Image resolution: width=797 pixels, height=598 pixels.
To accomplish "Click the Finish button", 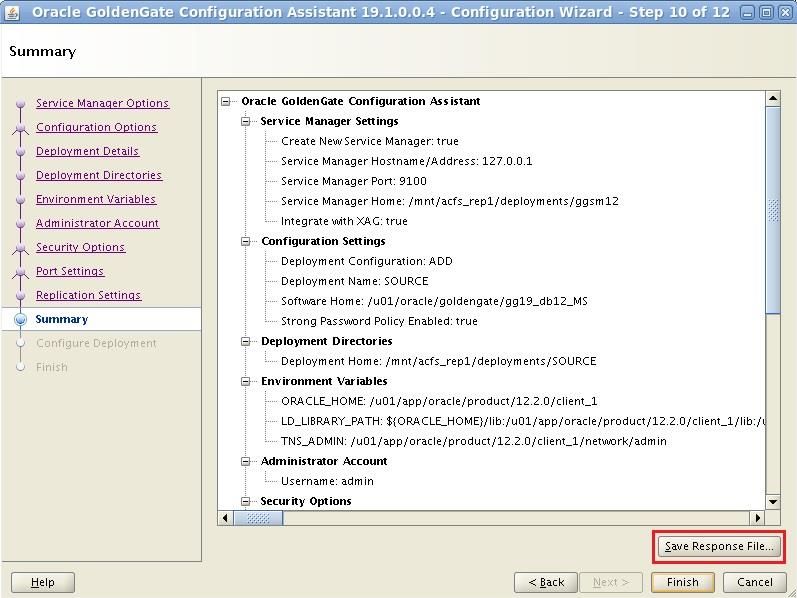I will tap(683, 582).
